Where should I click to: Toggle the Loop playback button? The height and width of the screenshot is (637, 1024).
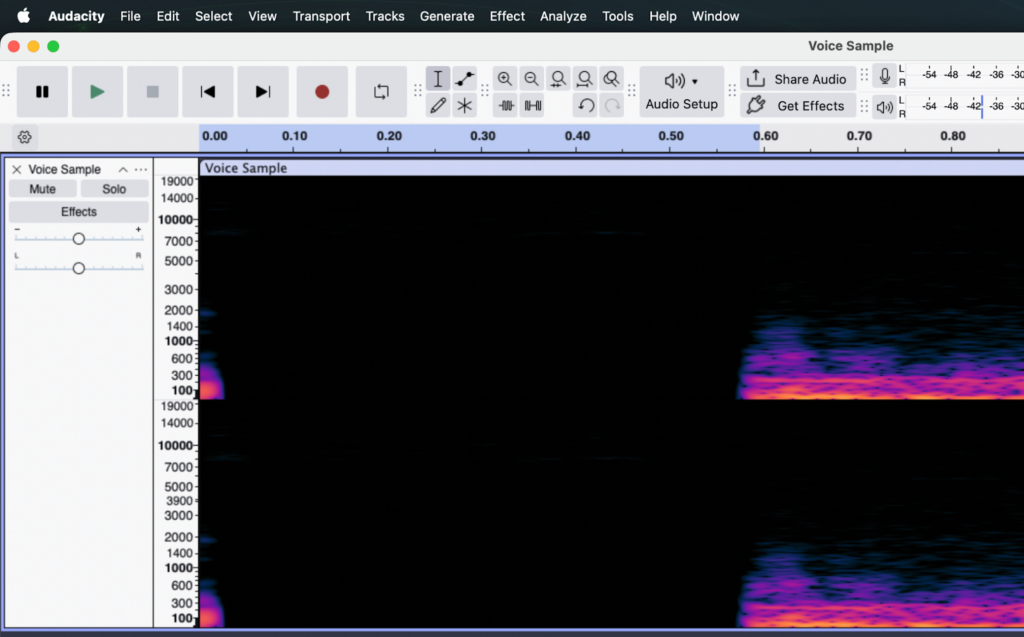(381, 92)
